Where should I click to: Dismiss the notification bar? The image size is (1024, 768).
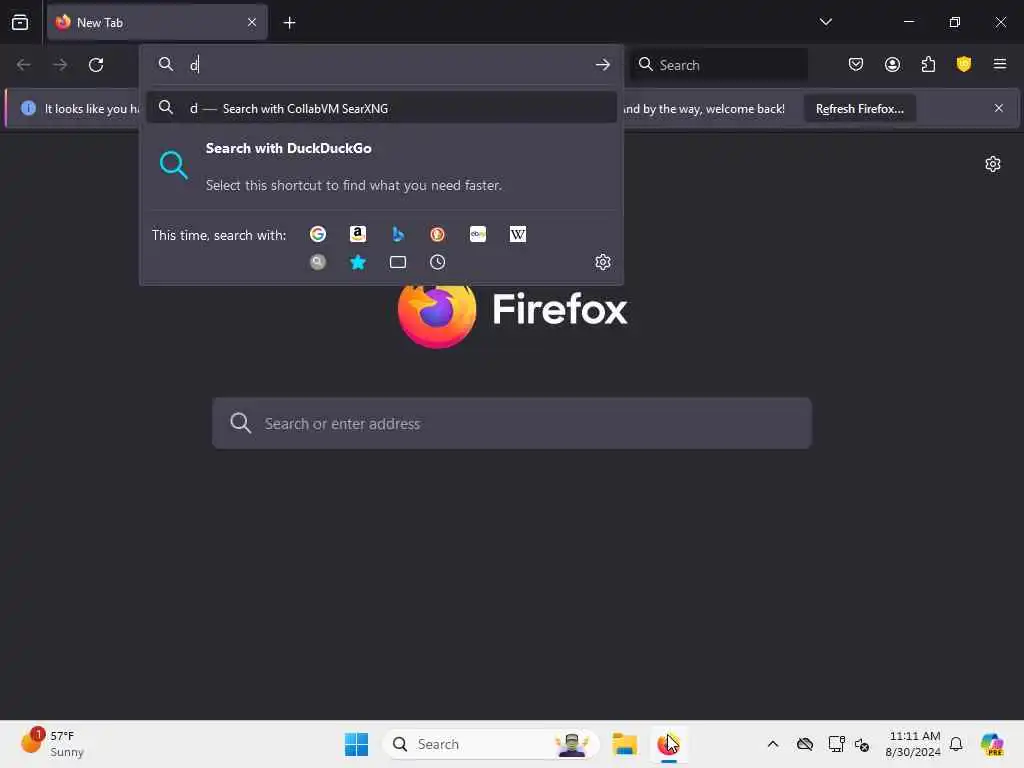point(998,108)
